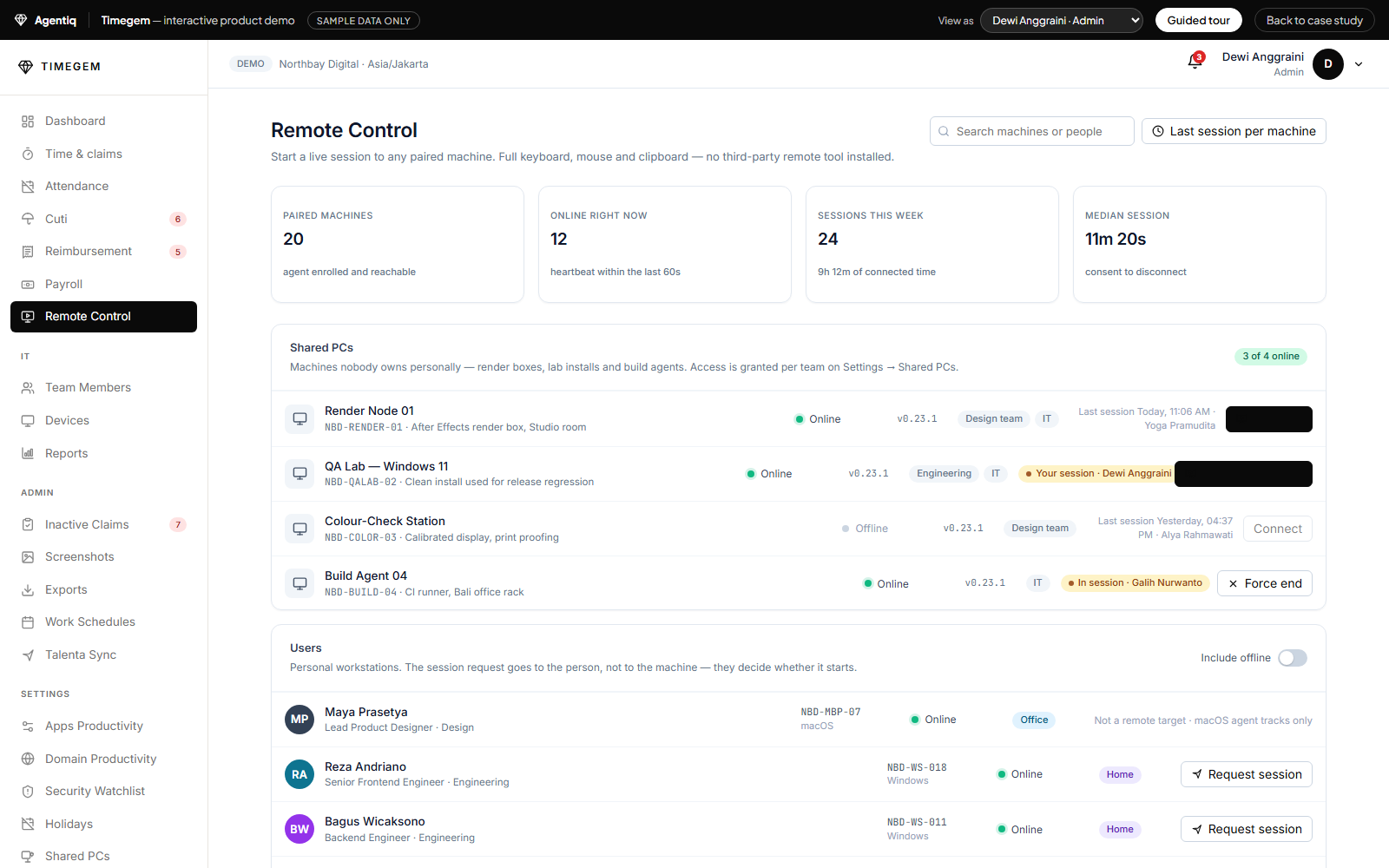
Task: Click the Reimbursement receipt icon
Action: point(28,252)
